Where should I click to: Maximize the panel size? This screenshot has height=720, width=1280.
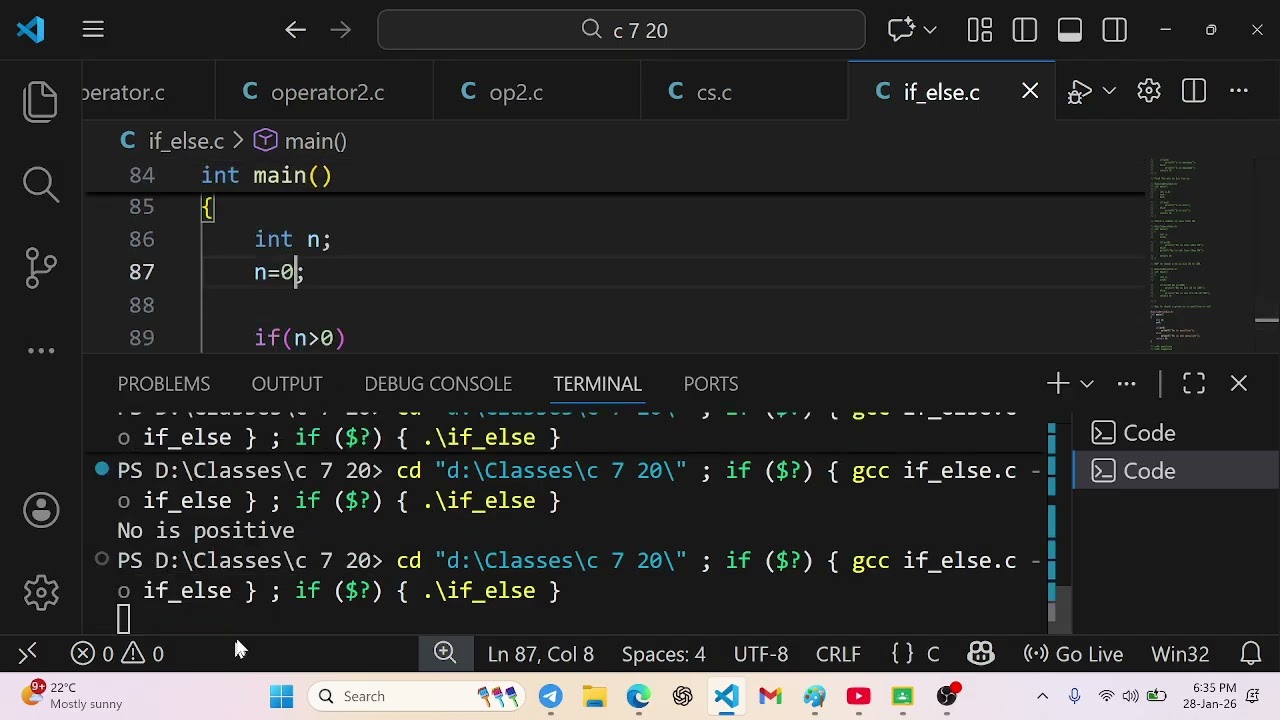[1194, 384]
